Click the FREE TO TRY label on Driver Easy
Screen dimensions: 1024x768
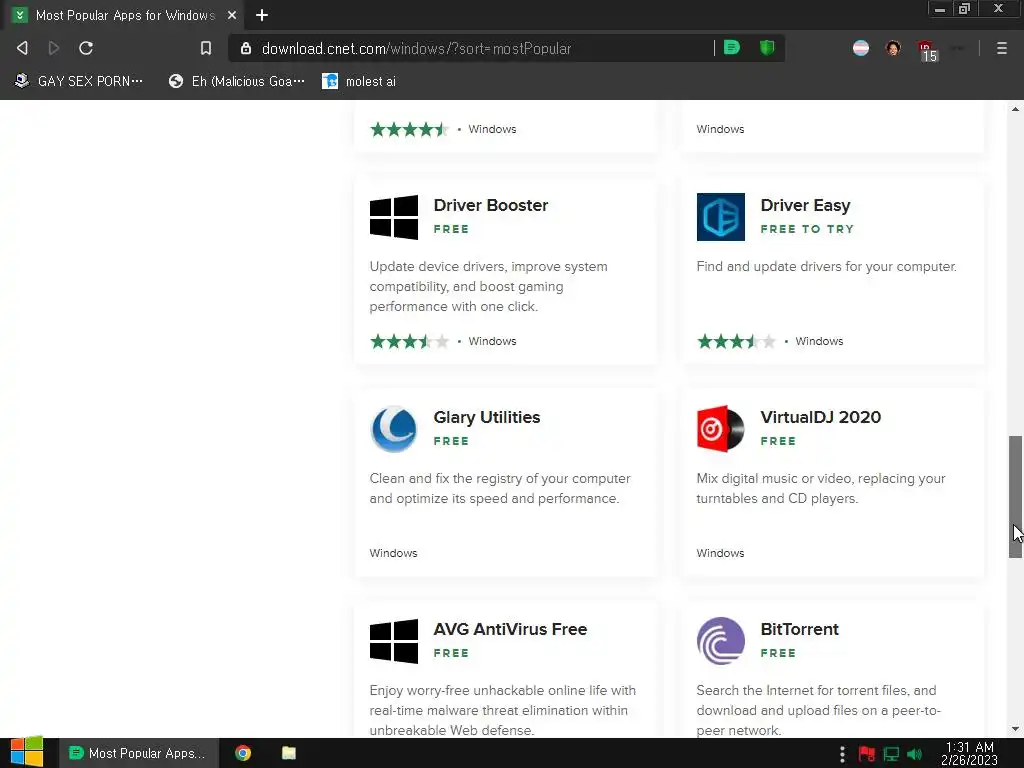point(807,229)
